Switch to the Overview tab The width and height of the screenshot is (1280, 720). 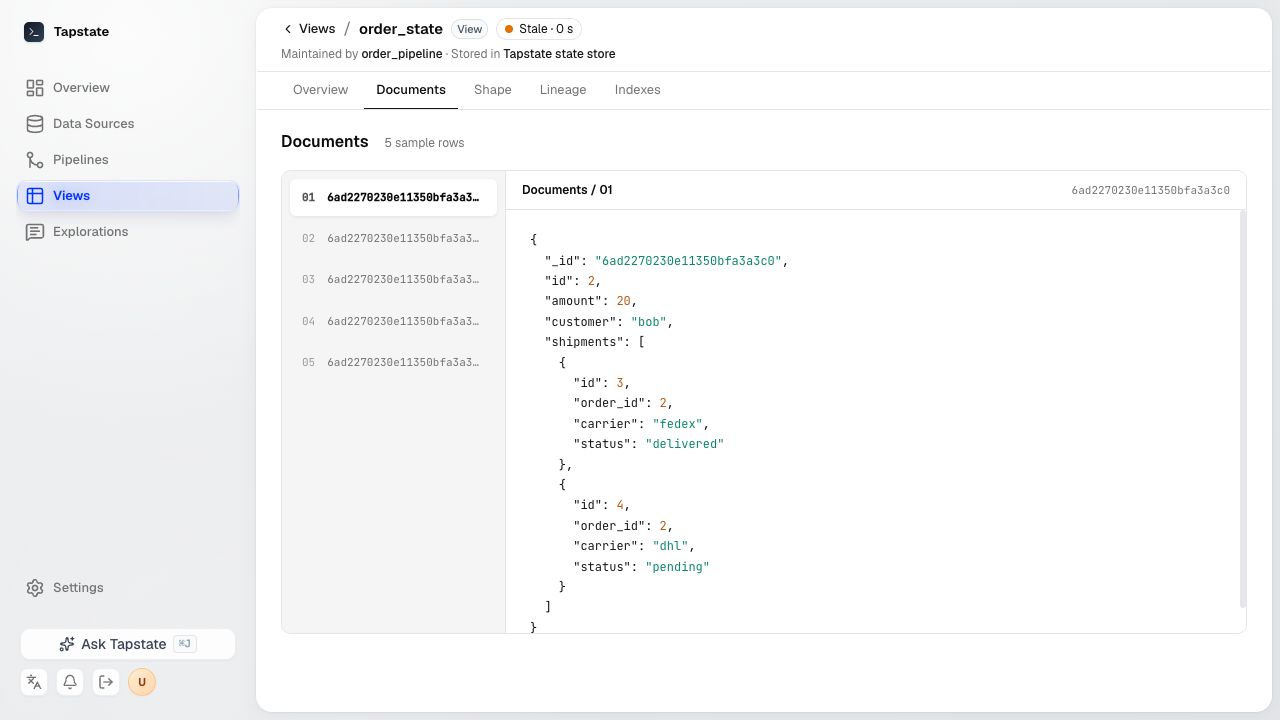(320, 90)
